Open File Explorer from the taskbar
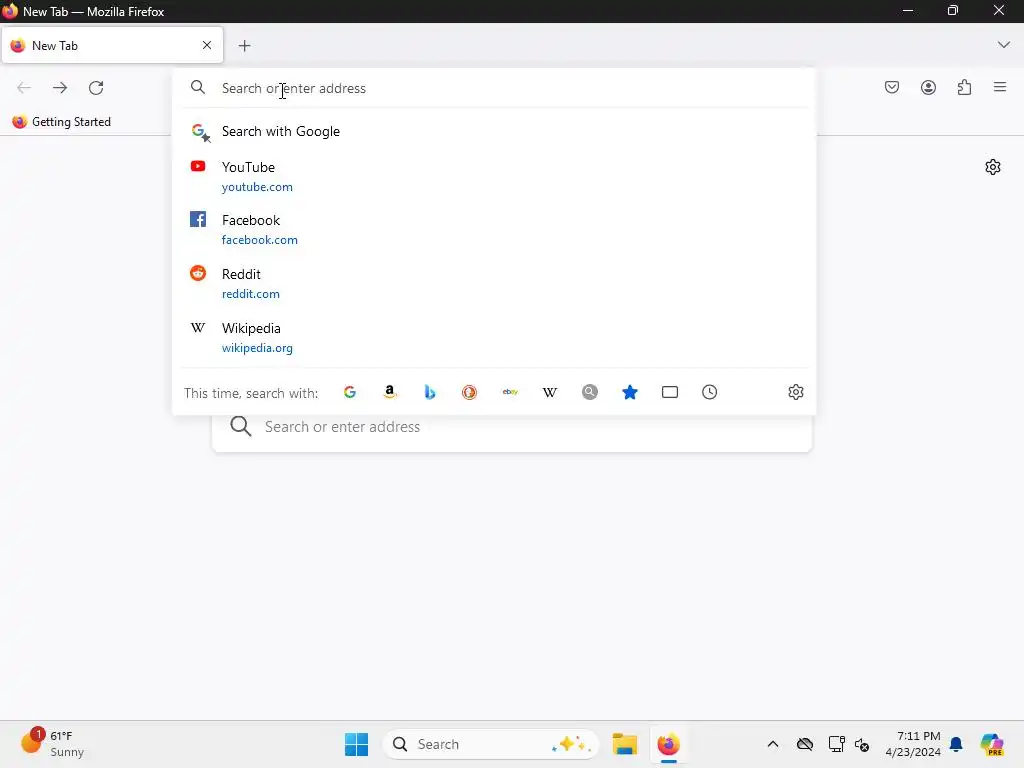The image size is (1024, 768). [625, 744]
